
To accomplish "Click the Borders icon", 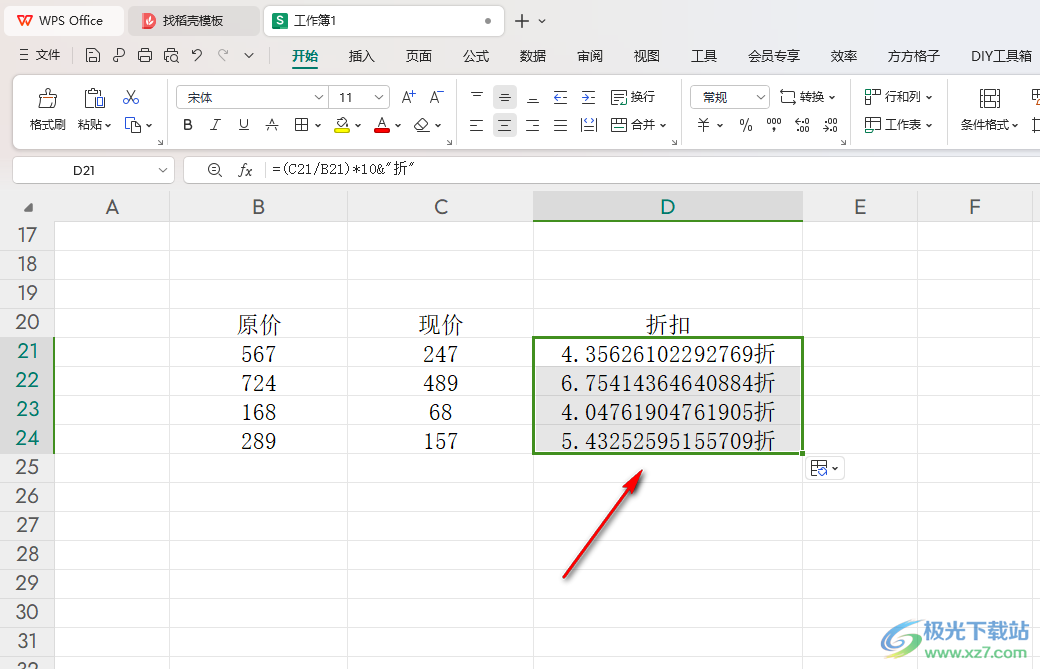I will point(302,125).
